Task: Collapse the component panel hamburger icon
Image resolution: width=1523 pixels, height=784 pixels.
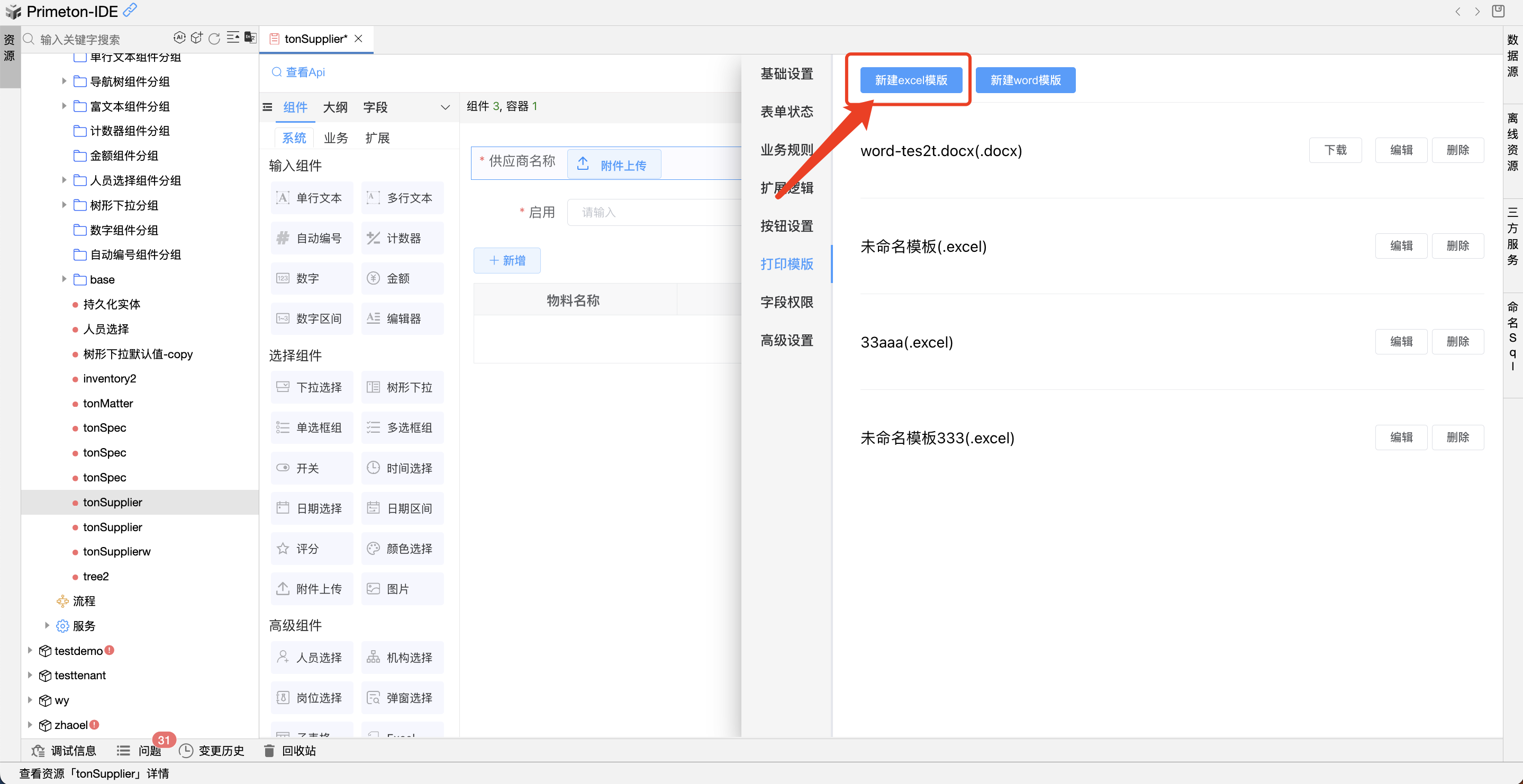Action: [268, 107]
